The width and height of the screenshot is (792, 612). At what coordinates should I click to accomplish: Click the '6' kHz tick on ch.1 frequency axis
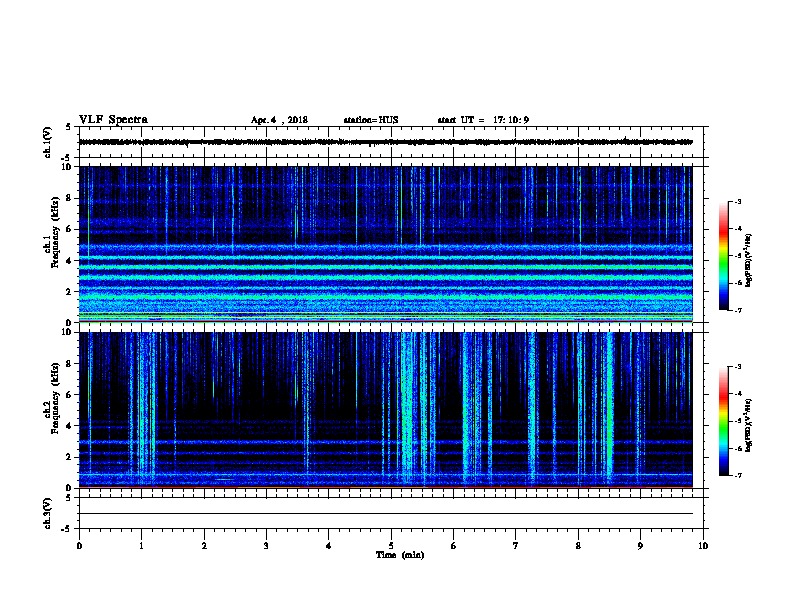[68, 229]
